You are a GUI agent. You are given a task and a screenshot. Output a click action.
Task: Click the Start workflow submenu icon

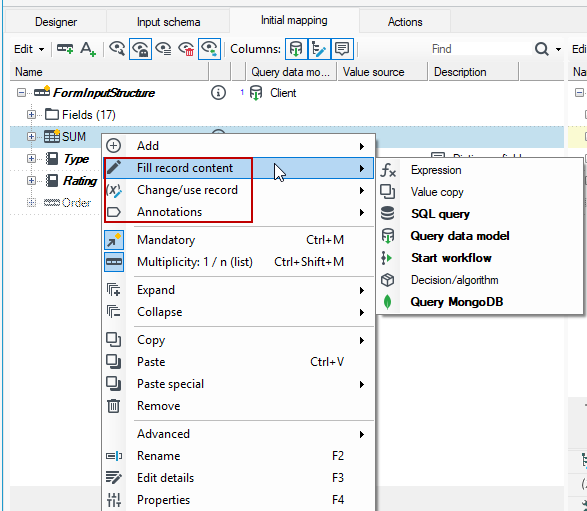pyautogui.click(x=387, y=258)
